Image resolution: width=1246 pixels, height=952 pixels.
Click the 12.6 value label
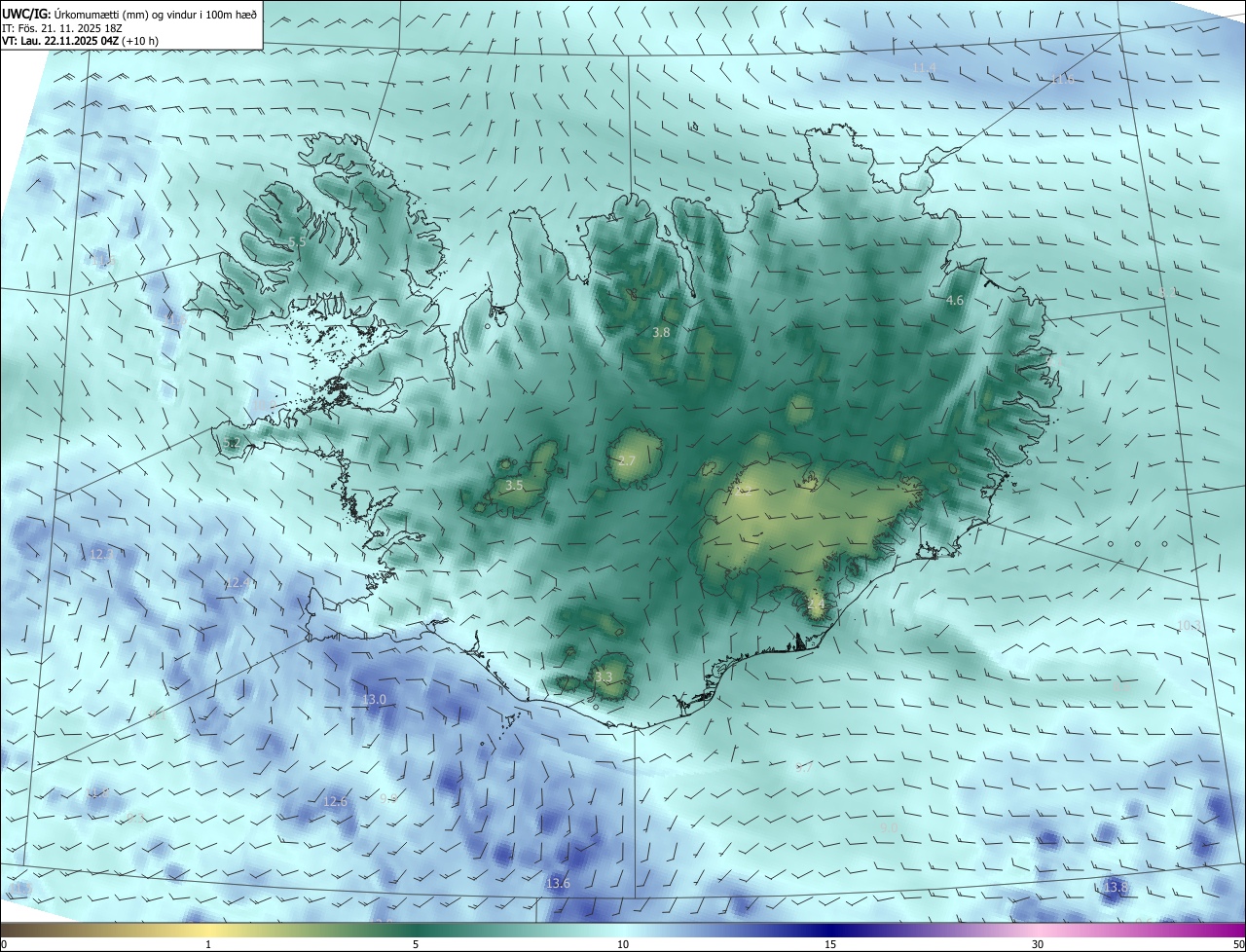coord(334,802)
